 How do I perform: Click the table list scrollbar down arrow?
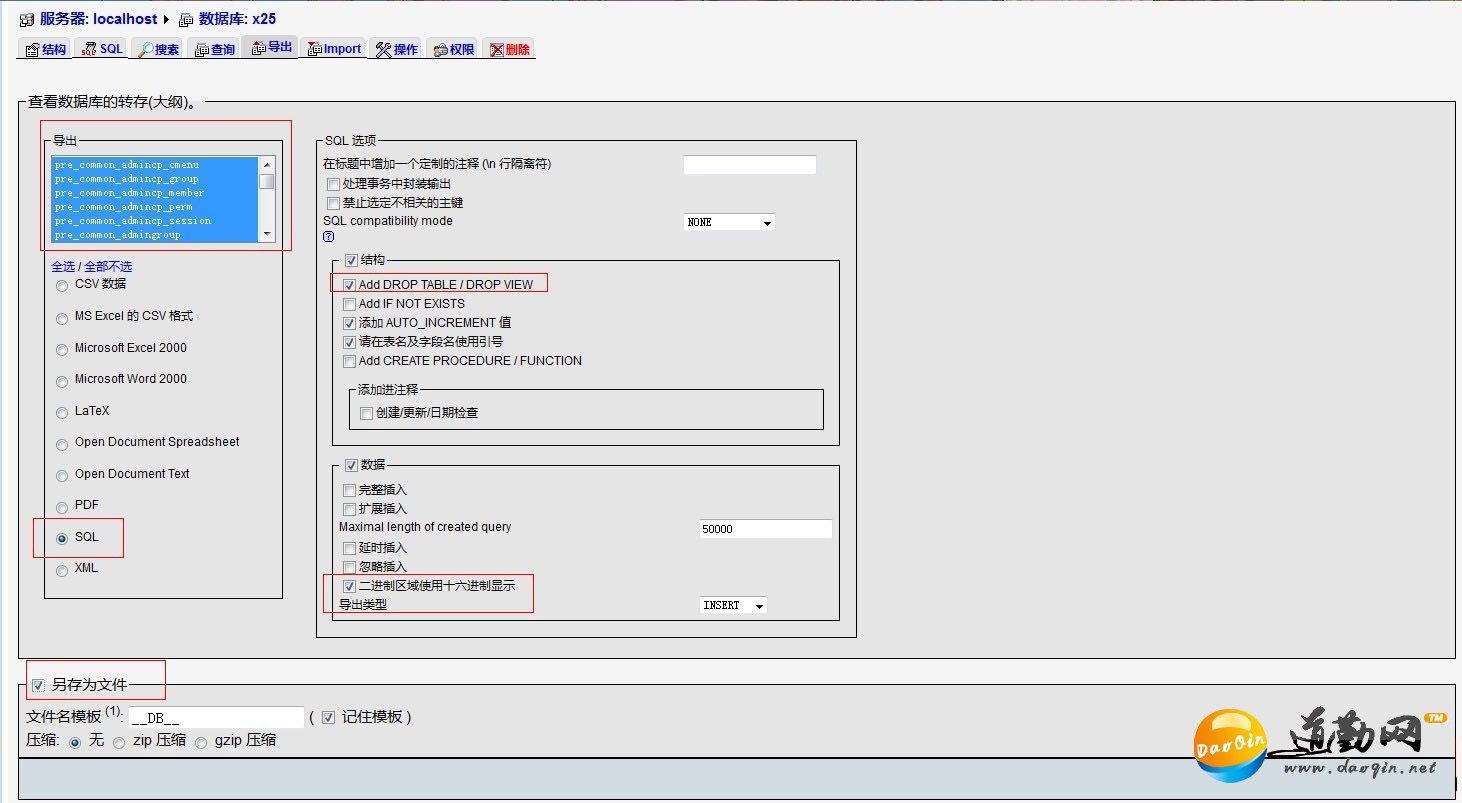coord(267,234)
